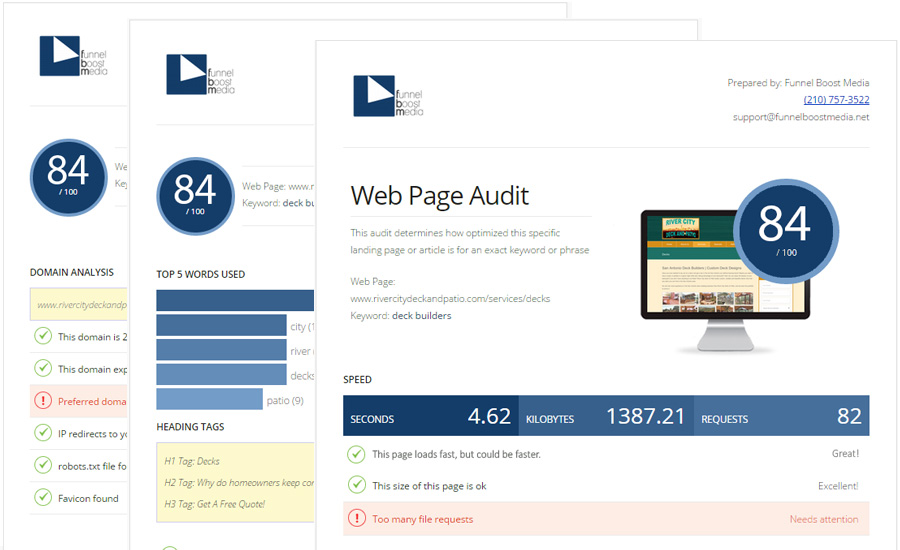
Task: Click the Funnel Boost Media logo on front report
Action: (x=388, y=96)
